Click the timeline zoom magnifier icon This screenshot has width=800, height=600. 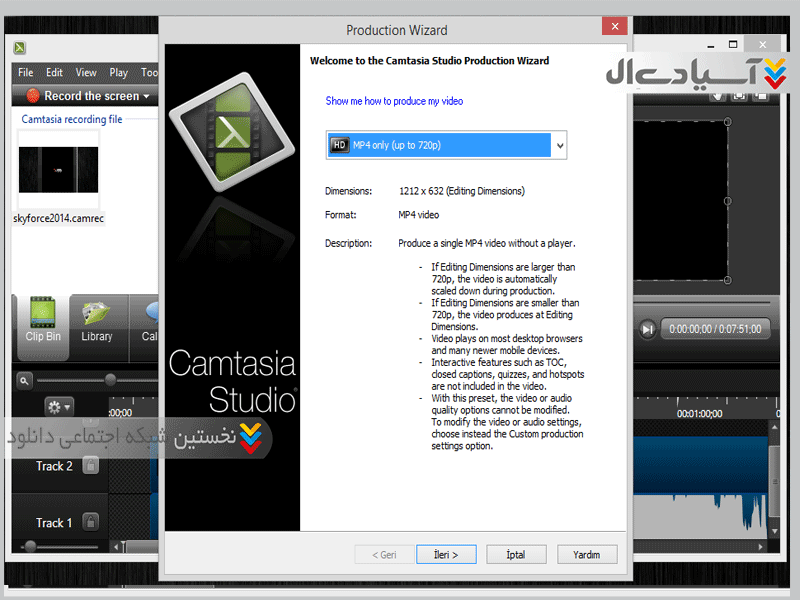24,380
